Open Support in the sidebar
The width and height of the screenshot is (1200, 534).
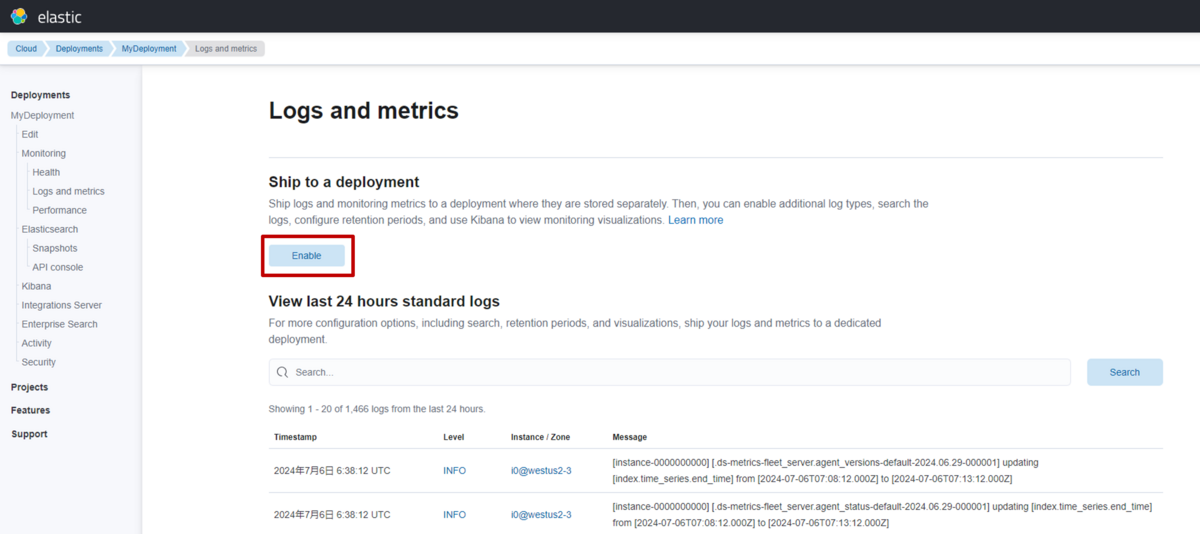(30, 434)
